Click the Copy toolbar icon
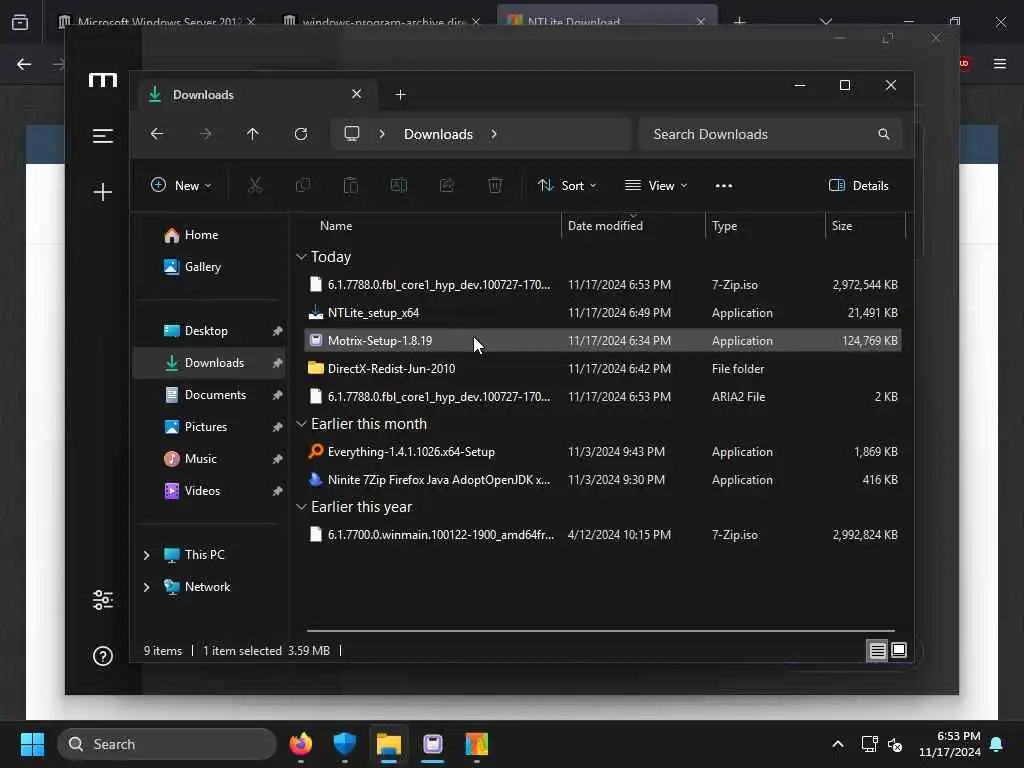Image resolution: width=1024 pixels, height=768 pixels. [x=303, y=185]
